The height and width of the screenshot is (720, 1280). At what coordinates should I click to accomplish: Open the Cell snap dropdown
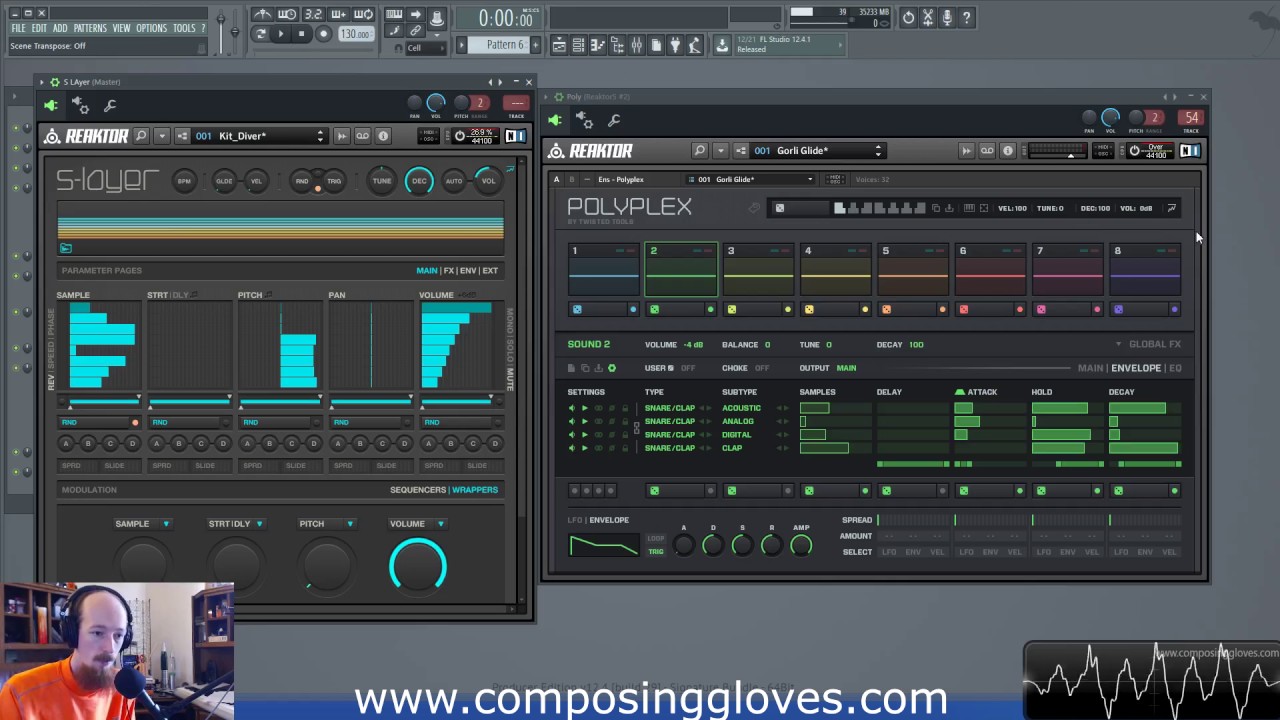point(424,48)
